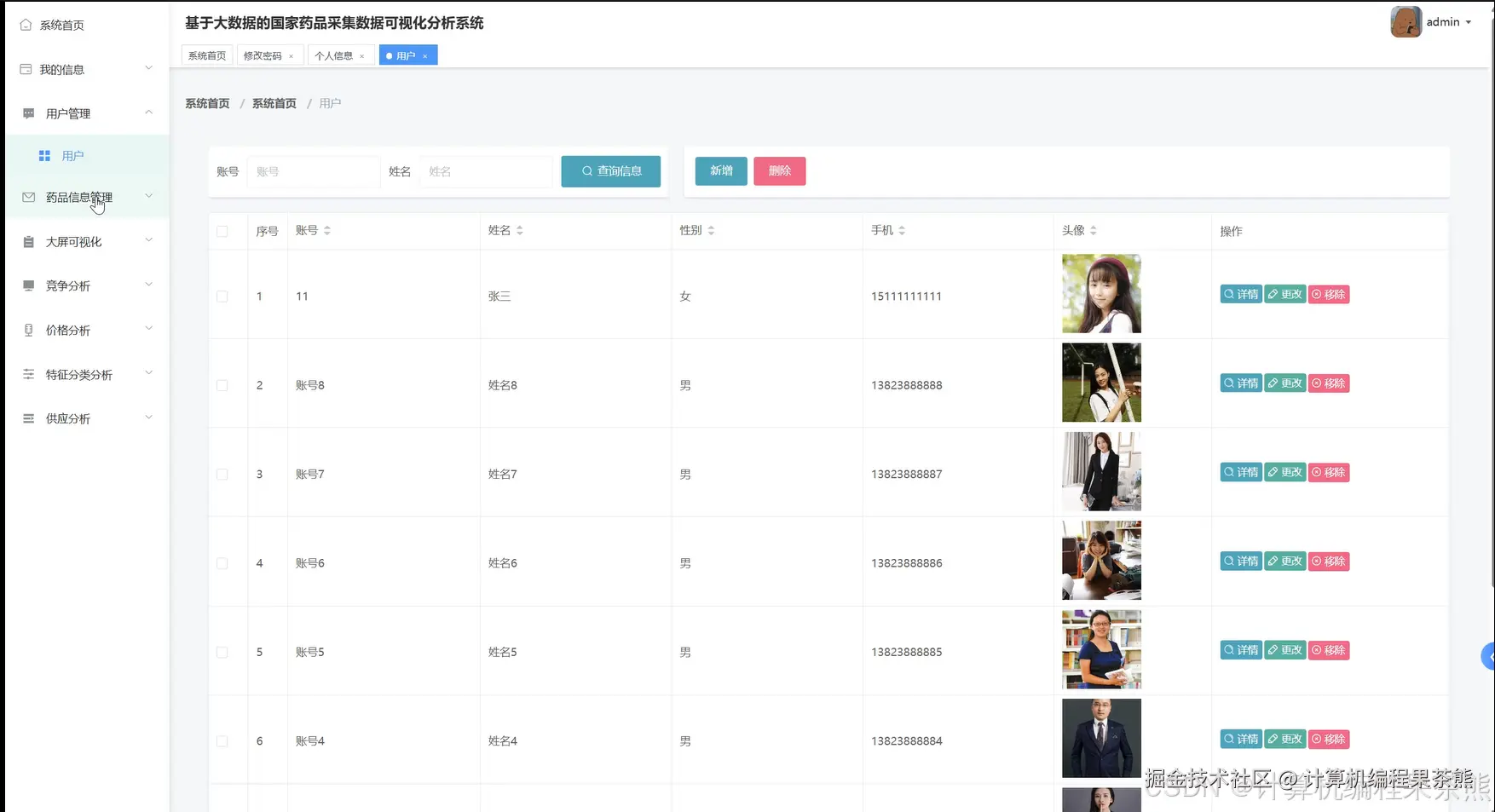Collapse the 用户管理 menu chevron
This screenshot has width=1495, height=812.
pos(148,112)
